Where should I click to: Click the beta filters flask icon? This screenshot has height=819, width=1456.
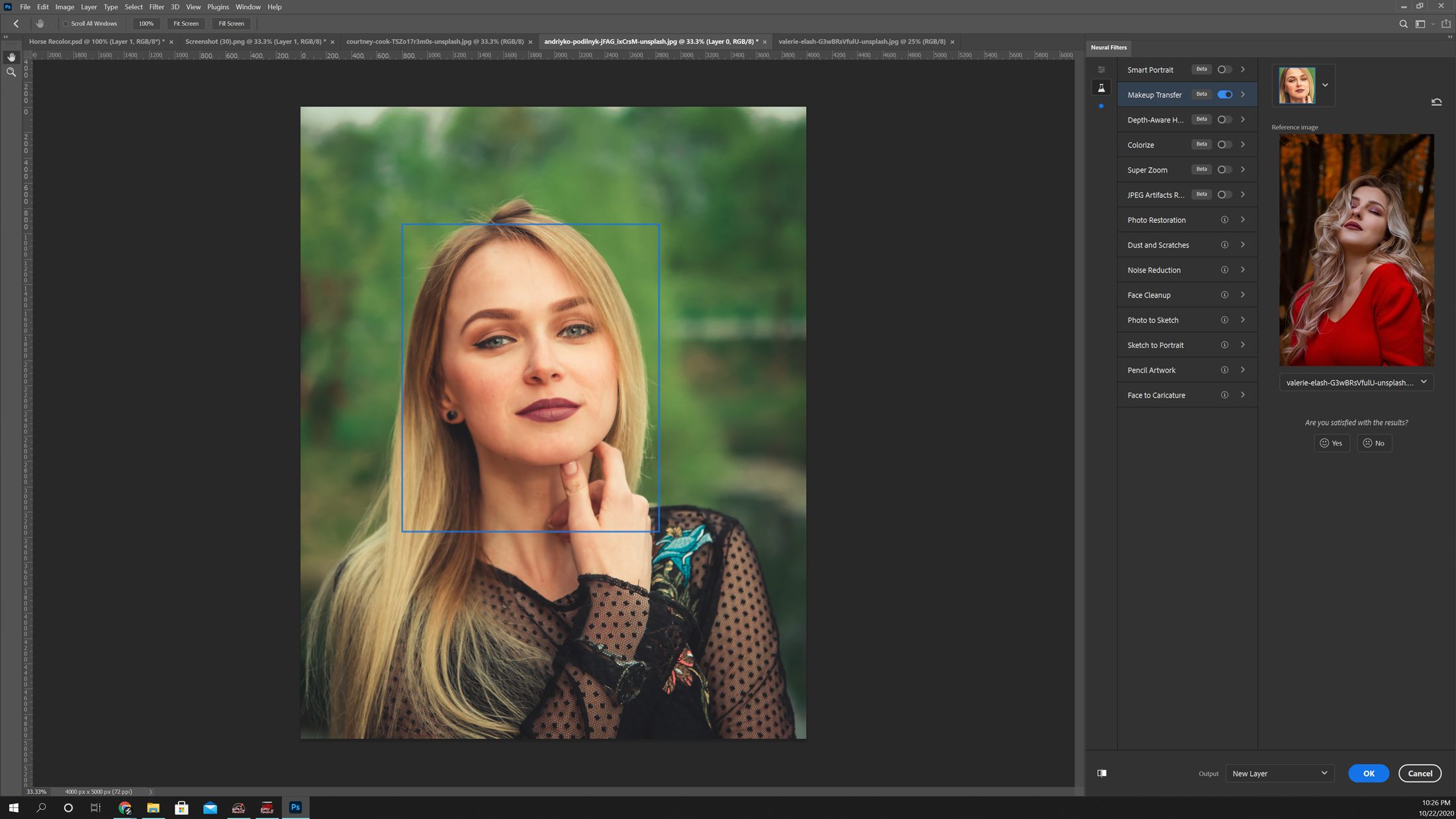coord(1101,88)
